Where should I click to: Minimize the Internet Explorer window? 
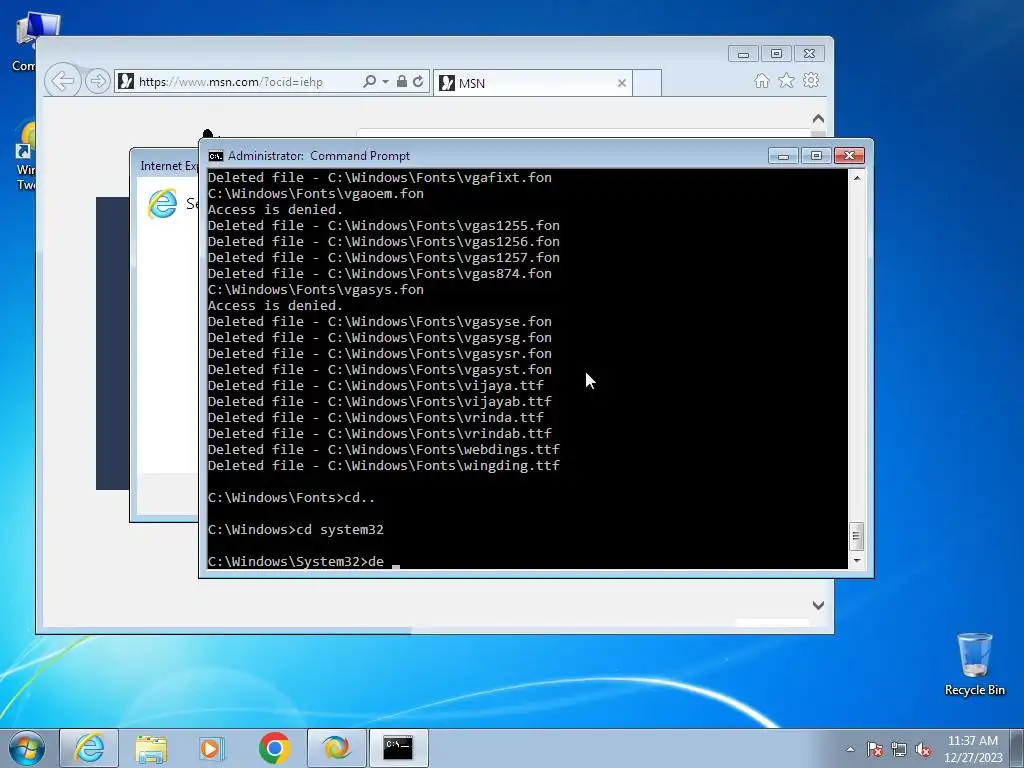[743, 54]
